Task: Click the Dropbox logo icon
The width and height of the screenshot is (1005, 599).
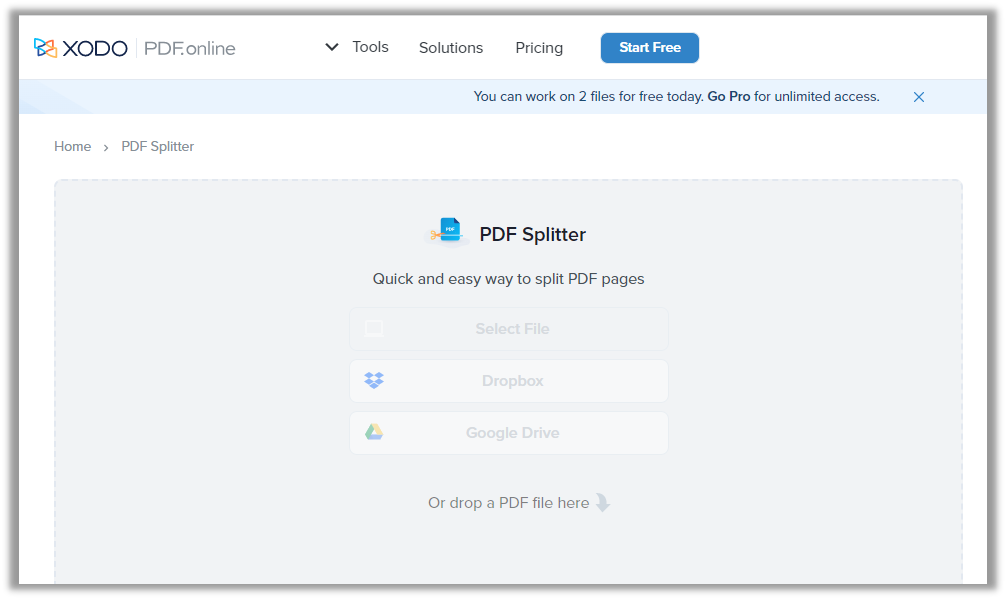Action: click(374, 381)
